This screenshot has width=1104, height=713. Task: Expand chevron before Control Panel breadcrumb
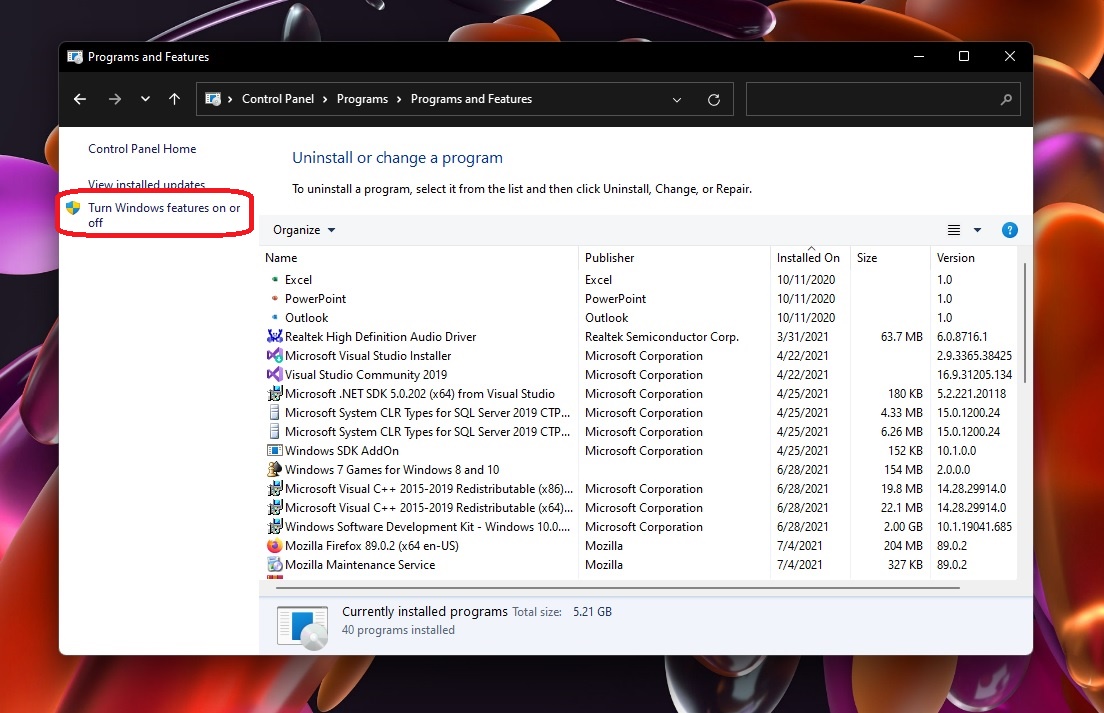(230, 100)
